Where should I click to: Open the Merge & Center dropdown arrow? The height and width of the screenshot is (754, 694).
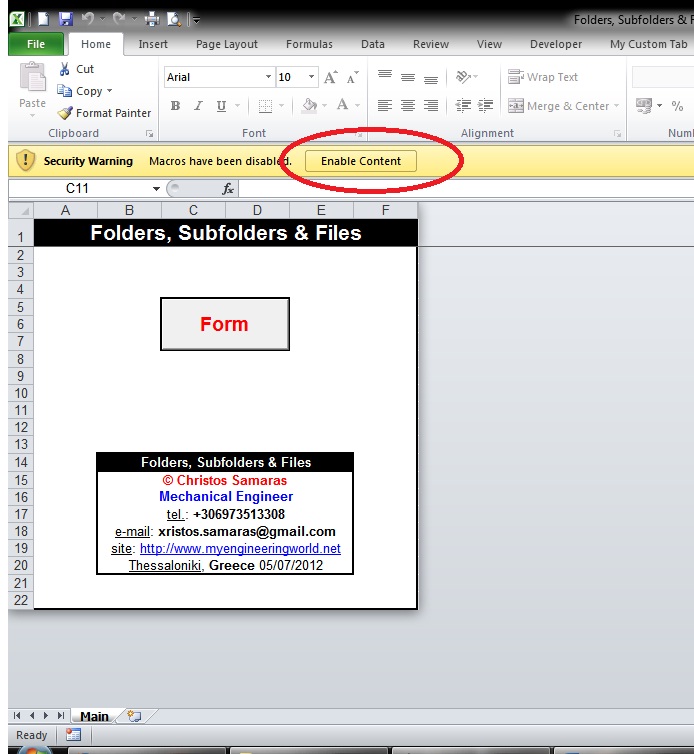pyautogui.click(x=616, y=106)
